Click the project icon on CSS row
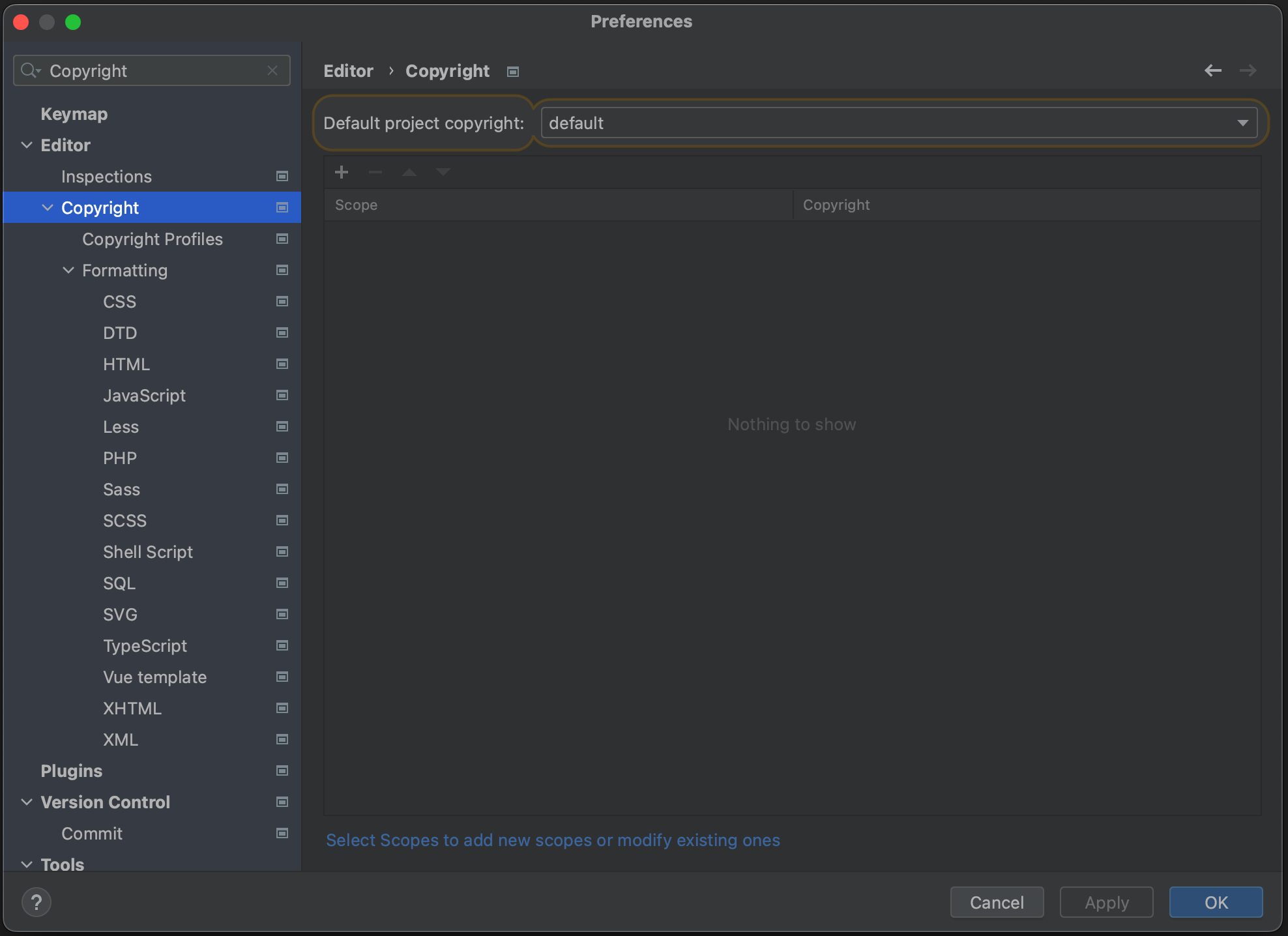The width and height of the screenshot is (1288, 936). (x=282, y=301)
